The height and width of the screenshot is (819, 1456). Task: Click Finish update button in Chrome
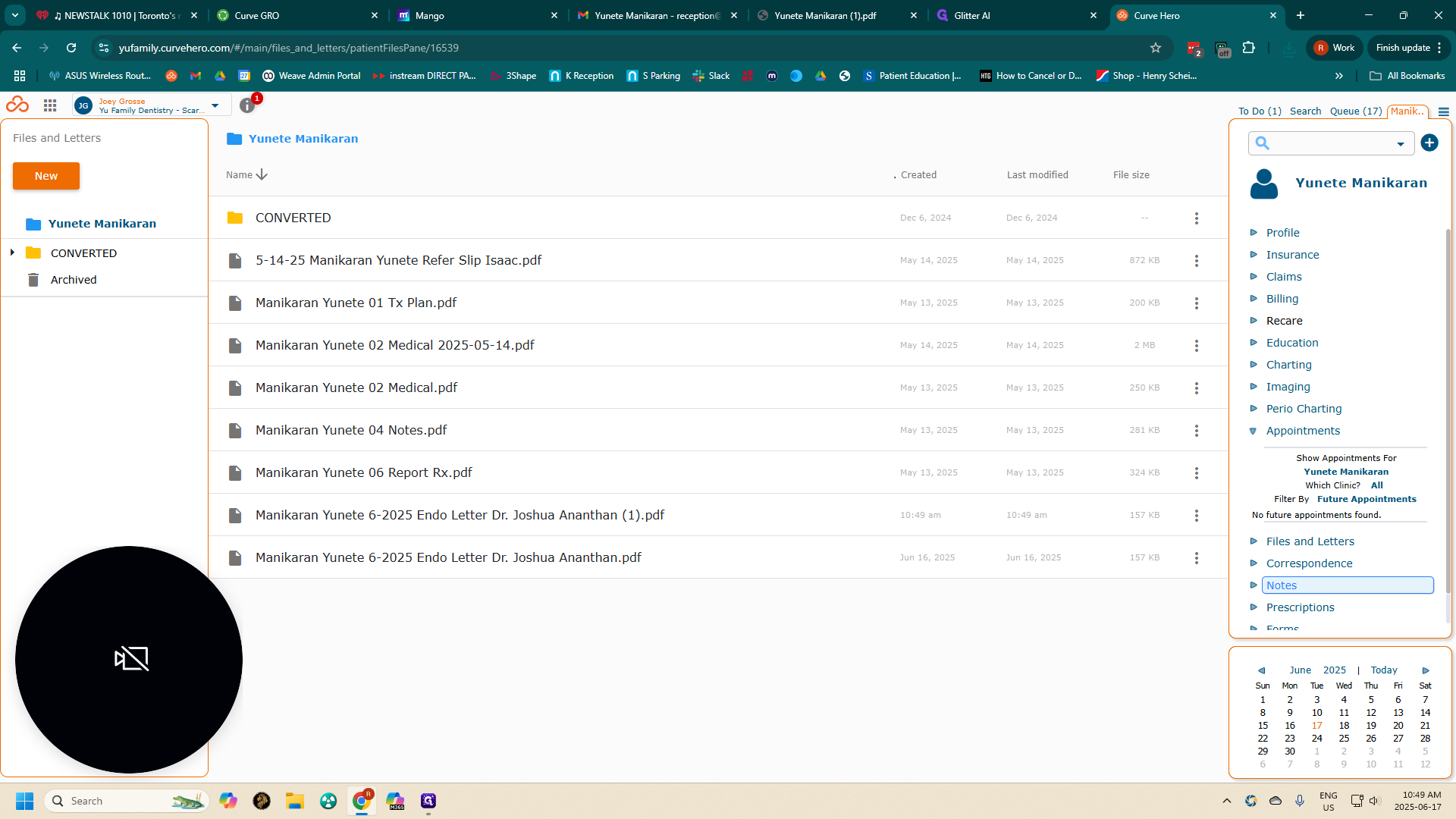[1408, 48]
